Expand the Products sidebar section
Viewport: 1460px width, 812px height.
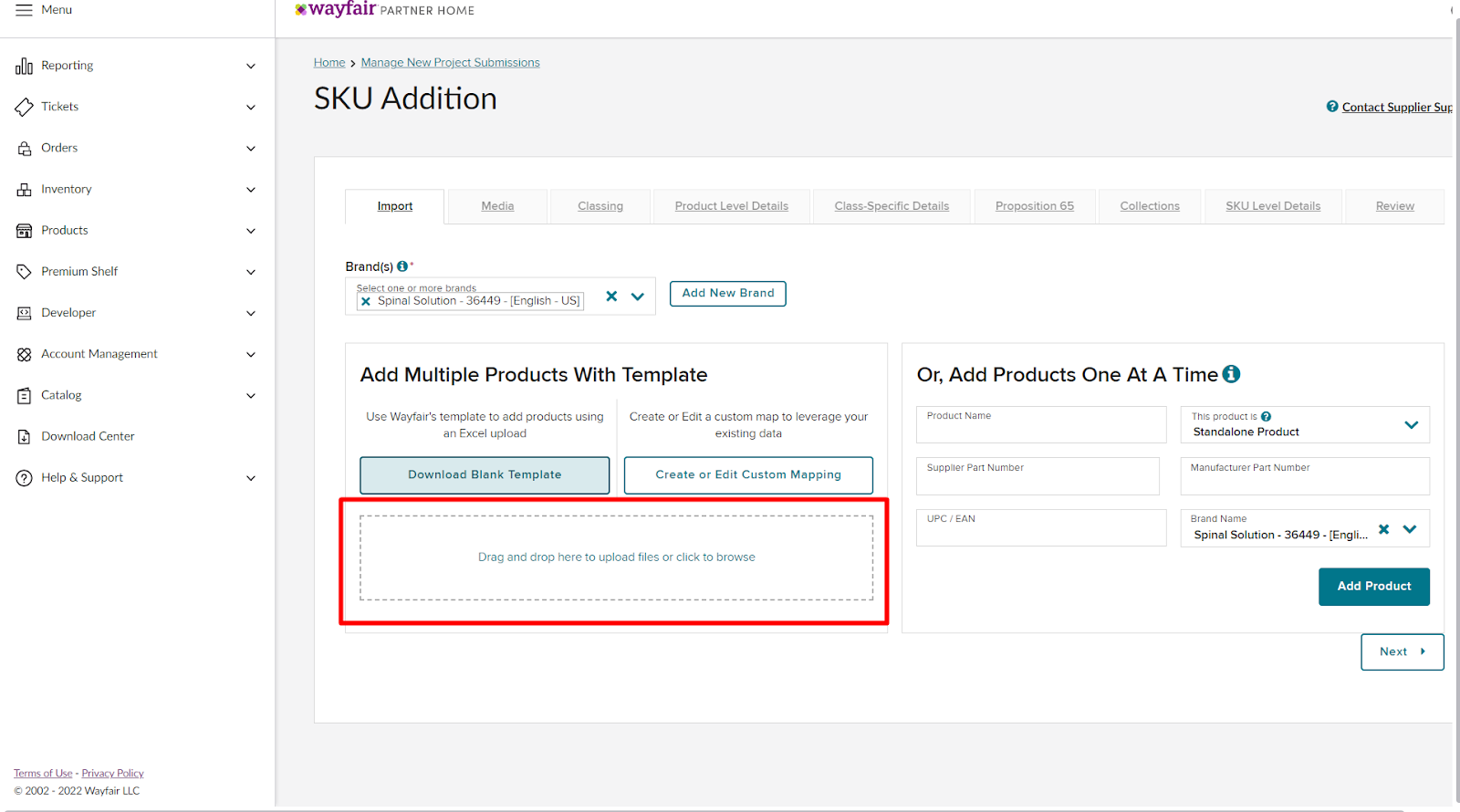(250, 231)
